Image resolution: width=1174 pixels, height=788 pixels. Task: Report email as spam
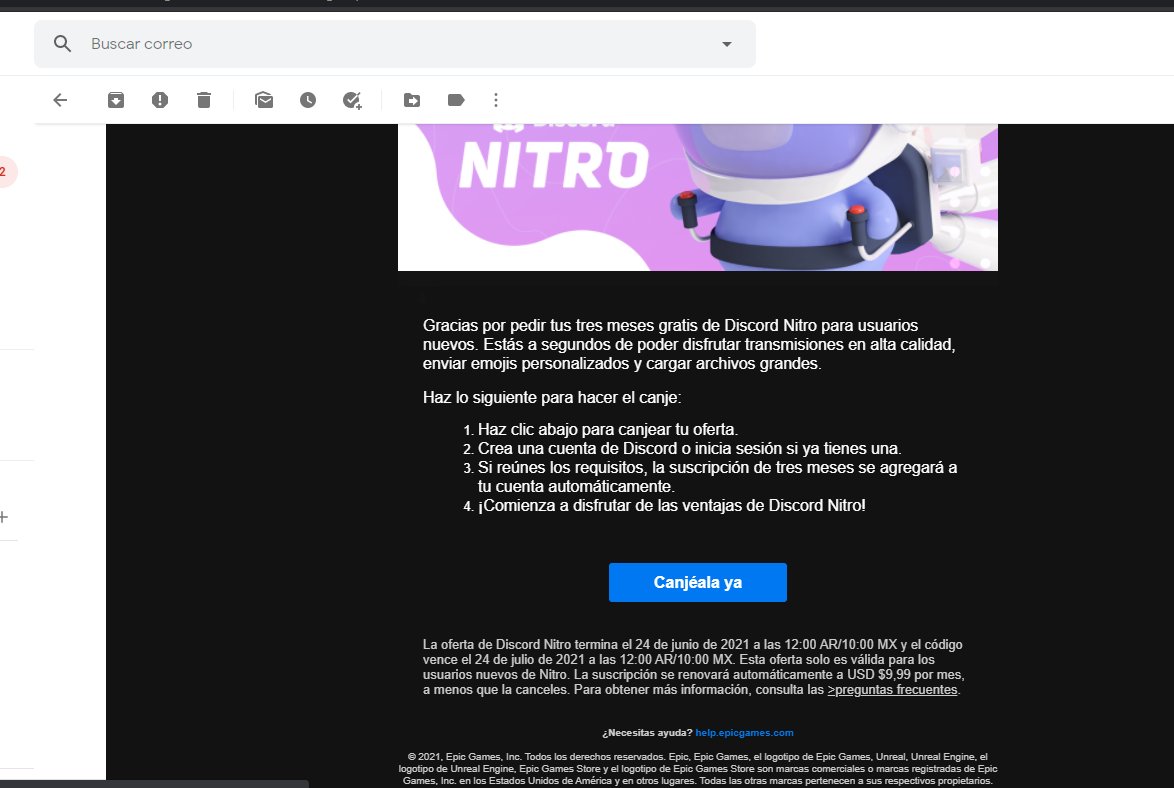tap(159, 100)
